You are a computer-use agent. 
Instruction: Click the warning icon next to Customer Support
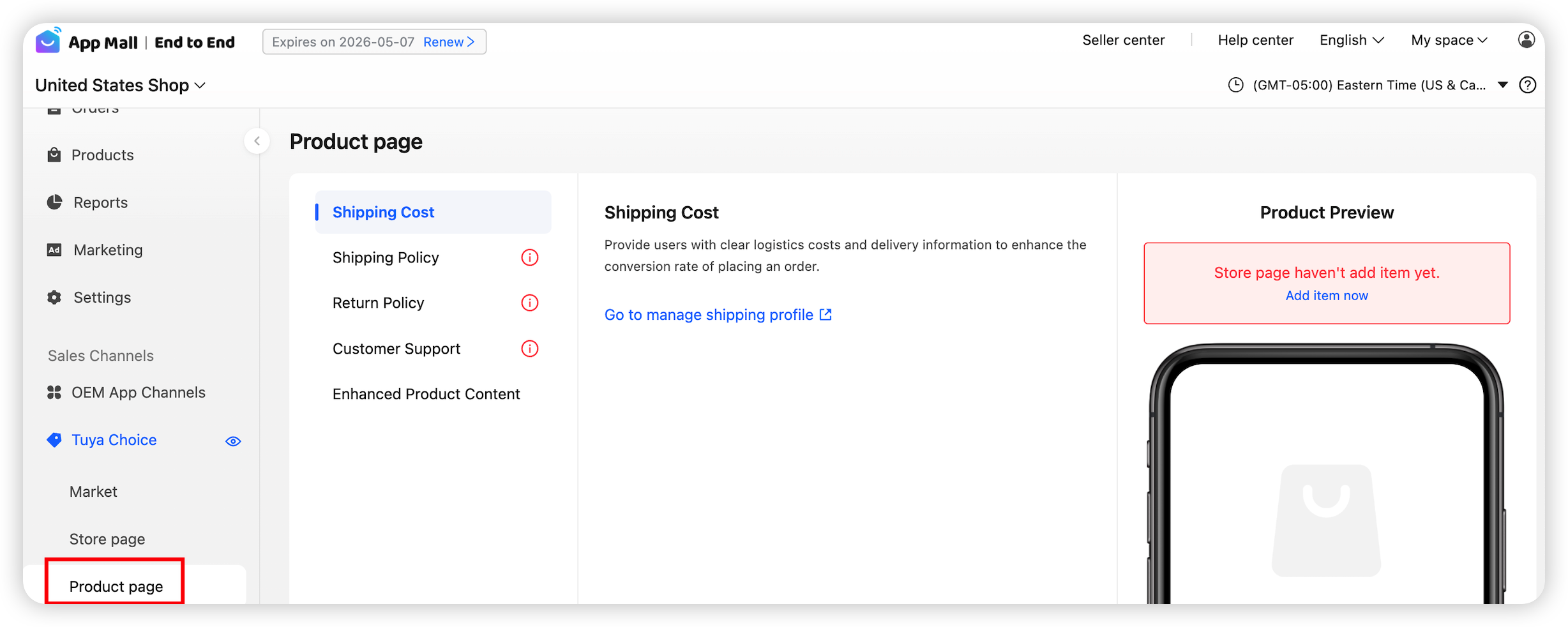coord(529,349)
